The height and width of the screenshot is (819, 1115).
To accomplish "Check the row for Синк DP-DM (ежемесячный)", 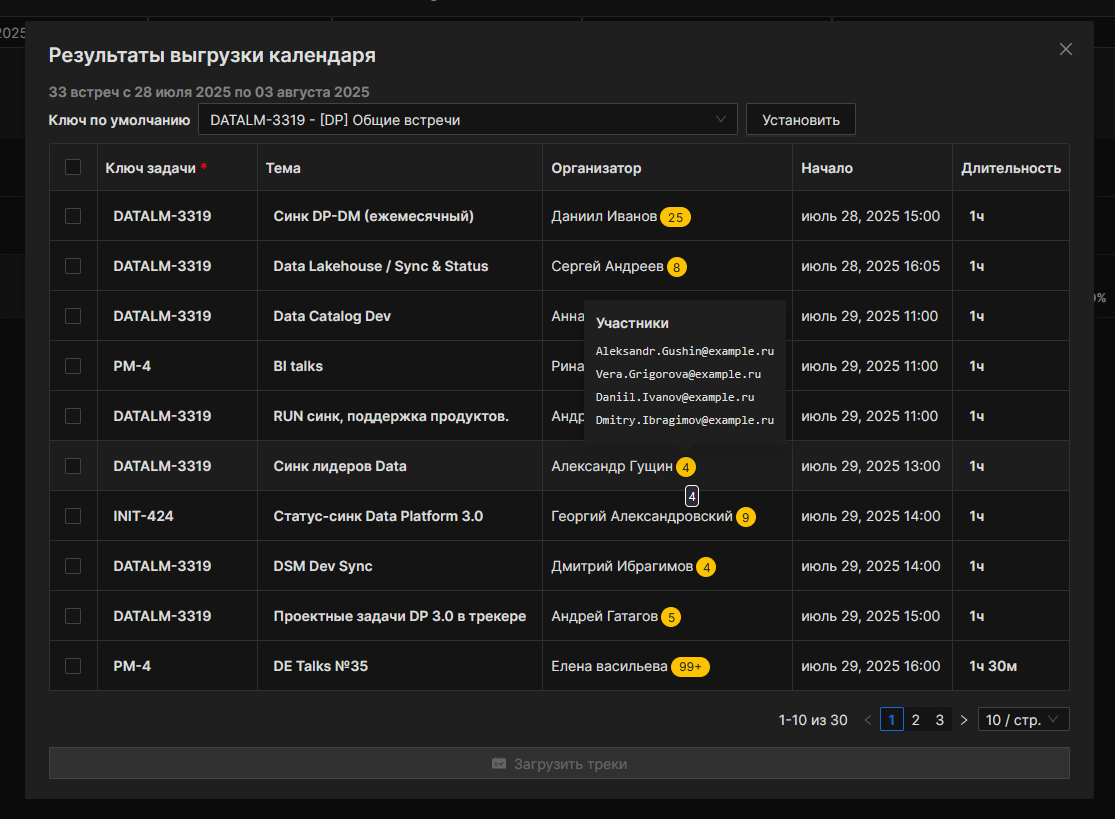I will click(x=73, y=216).
